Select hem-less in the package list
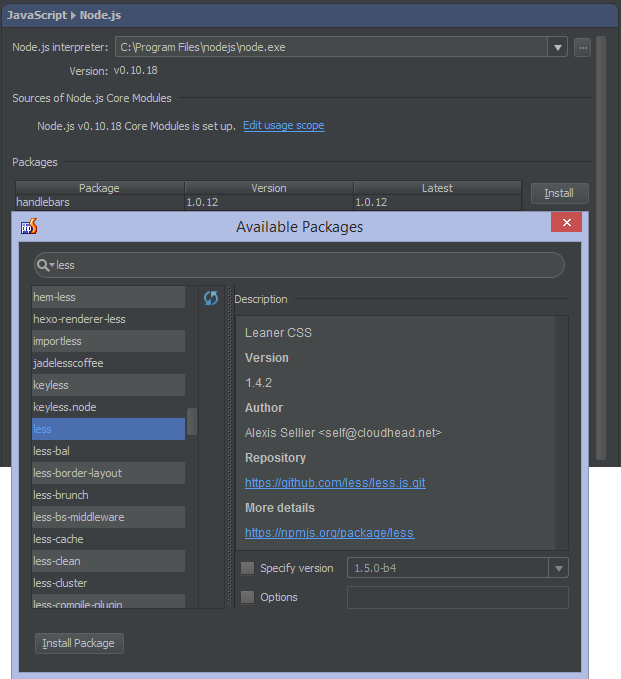 pyautogui.click(x=108, y=297)
